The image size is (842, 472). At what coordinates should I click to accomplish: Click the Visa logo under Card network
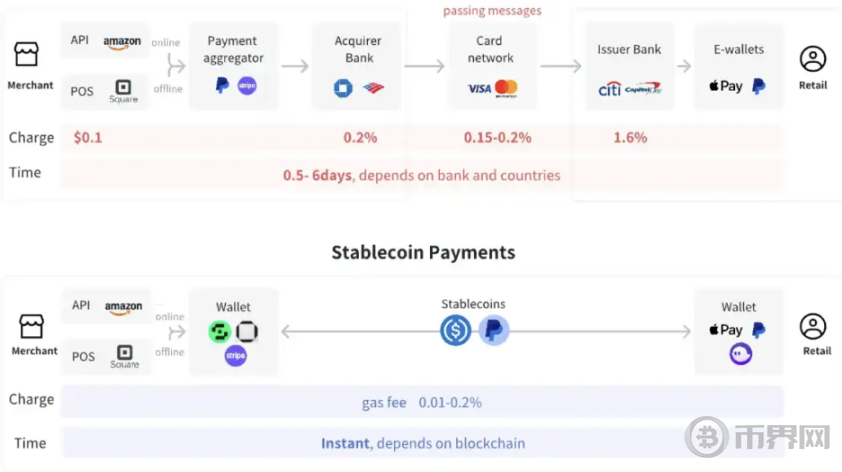tap(479, 89)
